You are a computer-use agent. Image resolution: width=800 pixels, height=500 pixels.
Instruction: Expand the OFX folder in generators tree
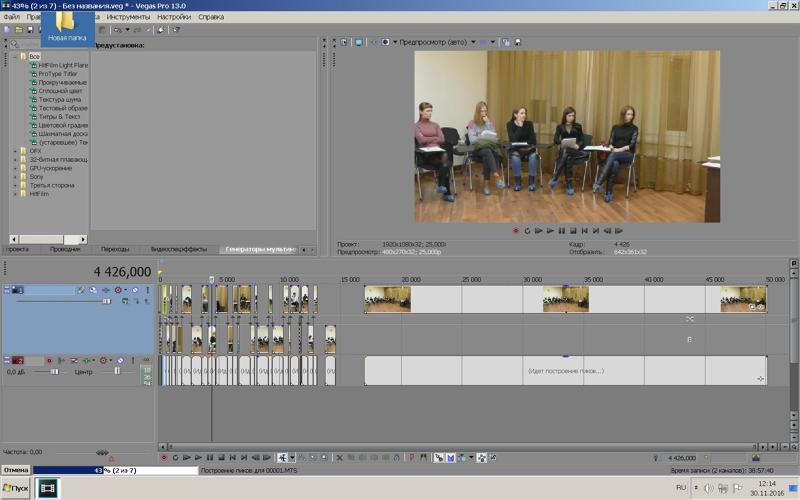coord(15,151)
